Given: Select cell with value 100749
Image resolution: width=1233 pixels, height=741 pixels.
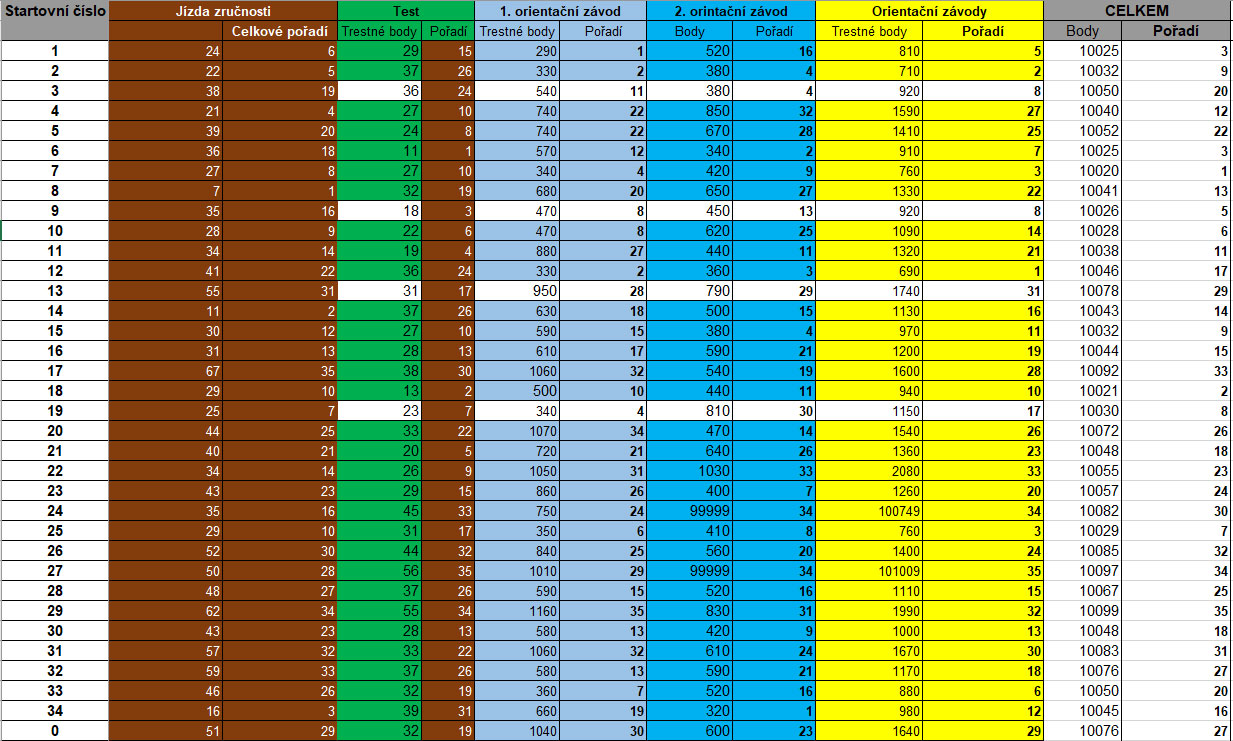Looking at the screenshot, I should coord(869,509).
